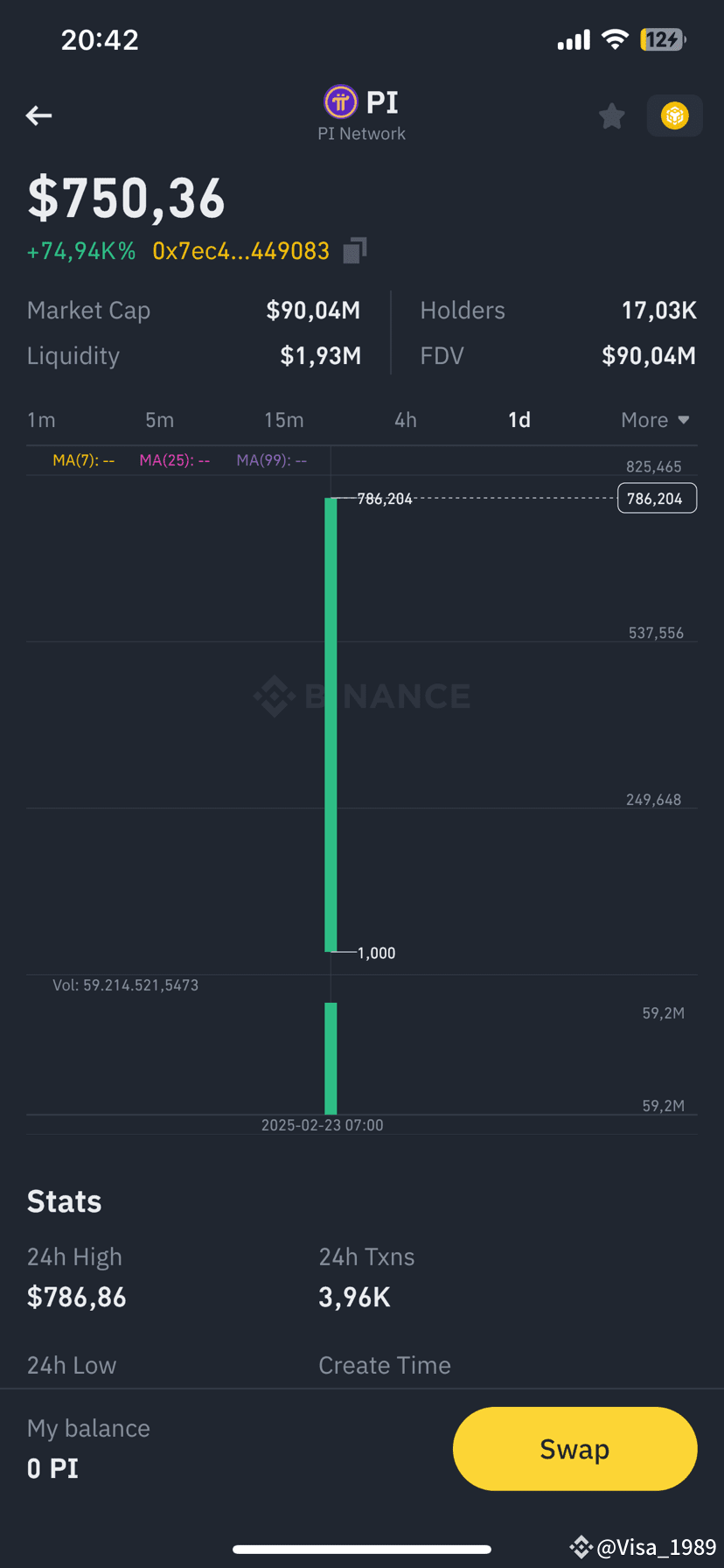724x1568 pixels.
Task: Expand the More timeframes dropdown
Action: [x=656, y=420]
